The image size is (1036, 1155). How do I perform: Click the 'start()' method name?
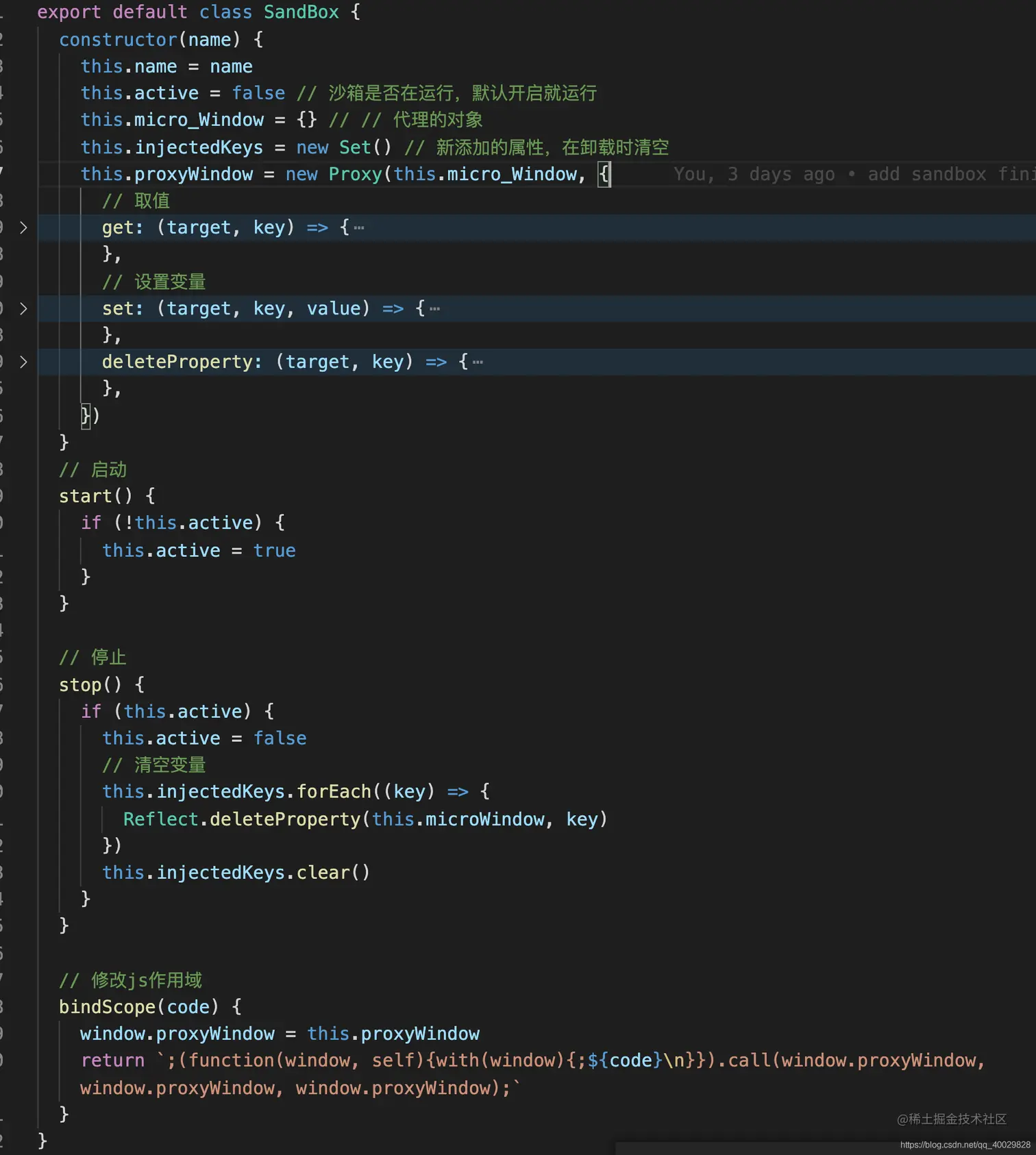click(95, 496)
